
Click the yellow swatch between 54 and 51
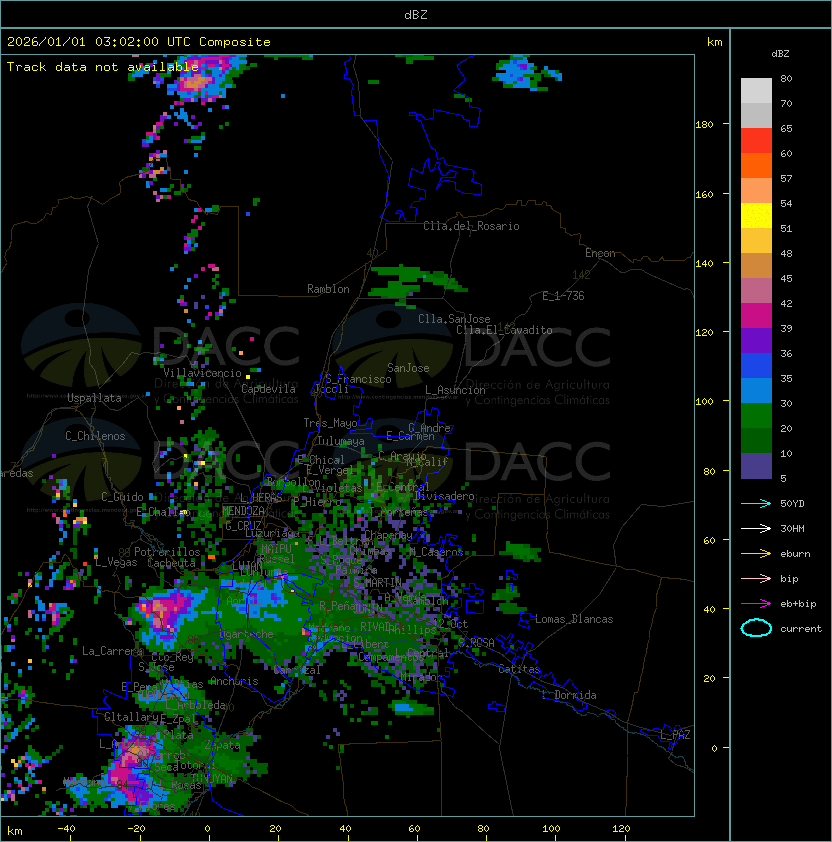756,216
